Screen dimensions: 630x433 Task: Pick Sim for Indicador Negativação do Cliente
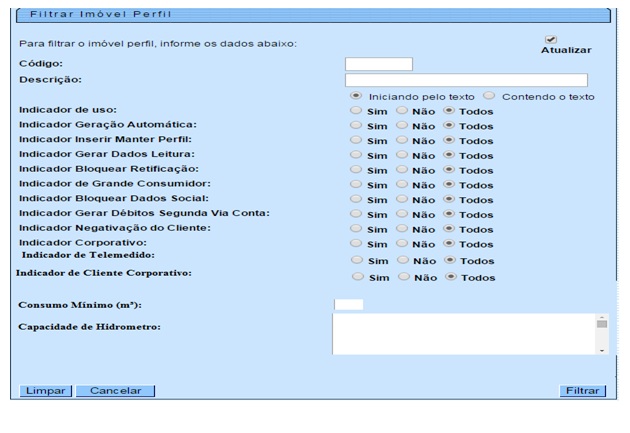[x=356, y=229]
